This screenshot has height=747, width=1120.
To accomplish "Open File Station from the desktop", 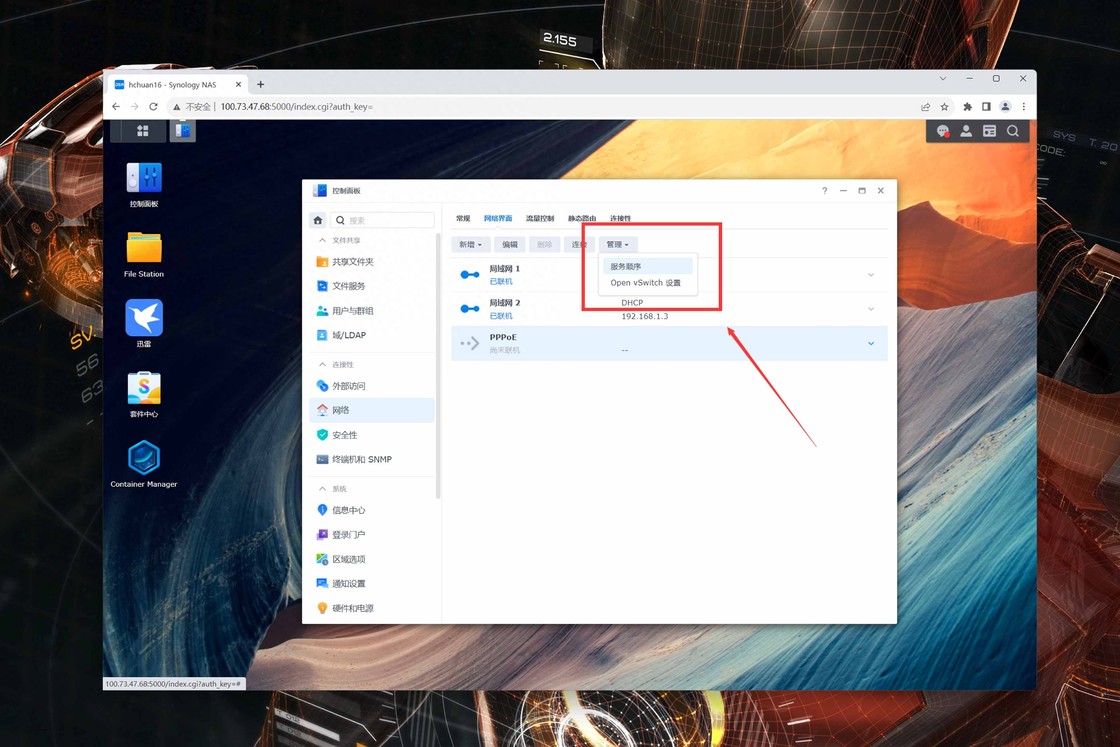I will [144, 249].
